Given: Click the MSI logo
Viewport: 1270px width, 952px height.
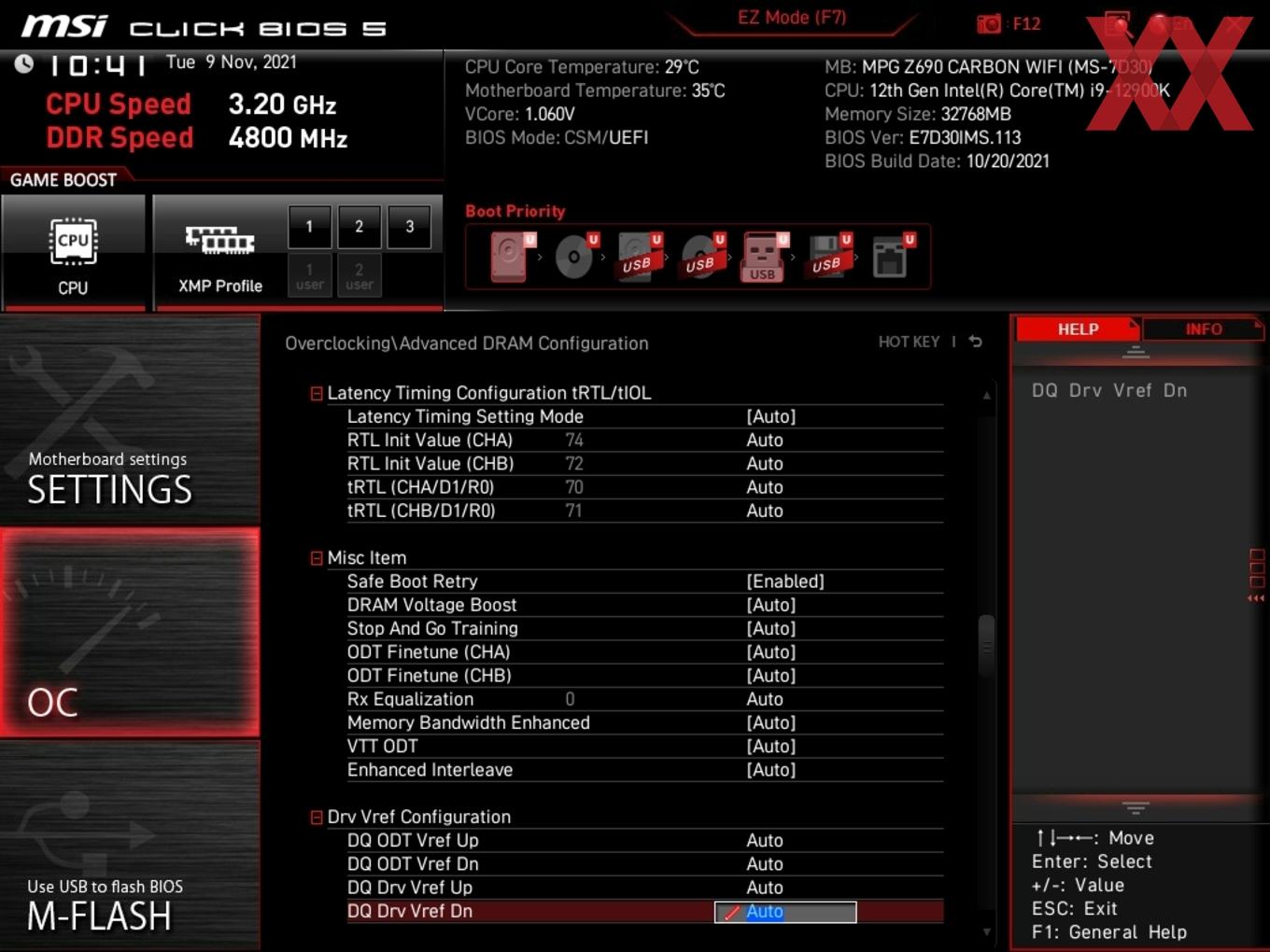Looking at the screenshot, I should point(64,25).
